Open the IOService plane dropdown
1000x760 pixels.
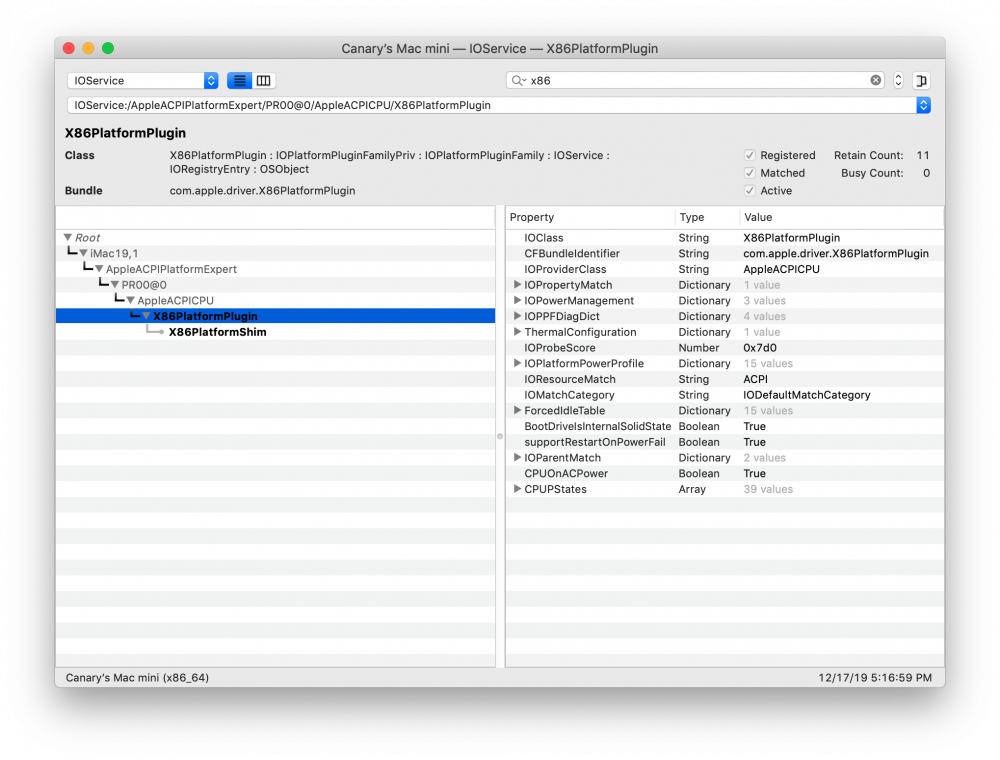coord(143,80)
